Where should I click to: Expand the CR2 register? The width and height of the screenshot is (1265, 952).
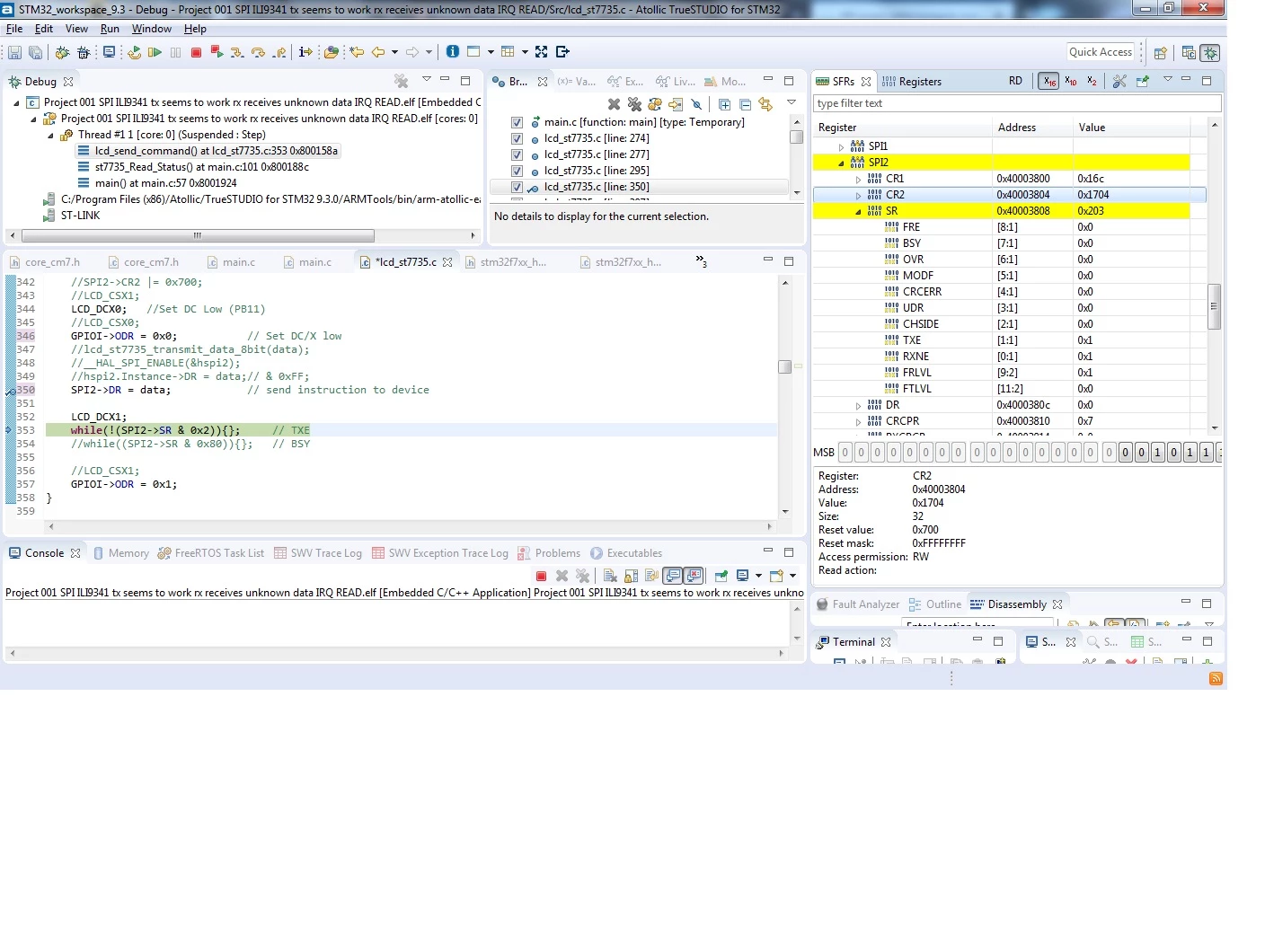point(858,195)
